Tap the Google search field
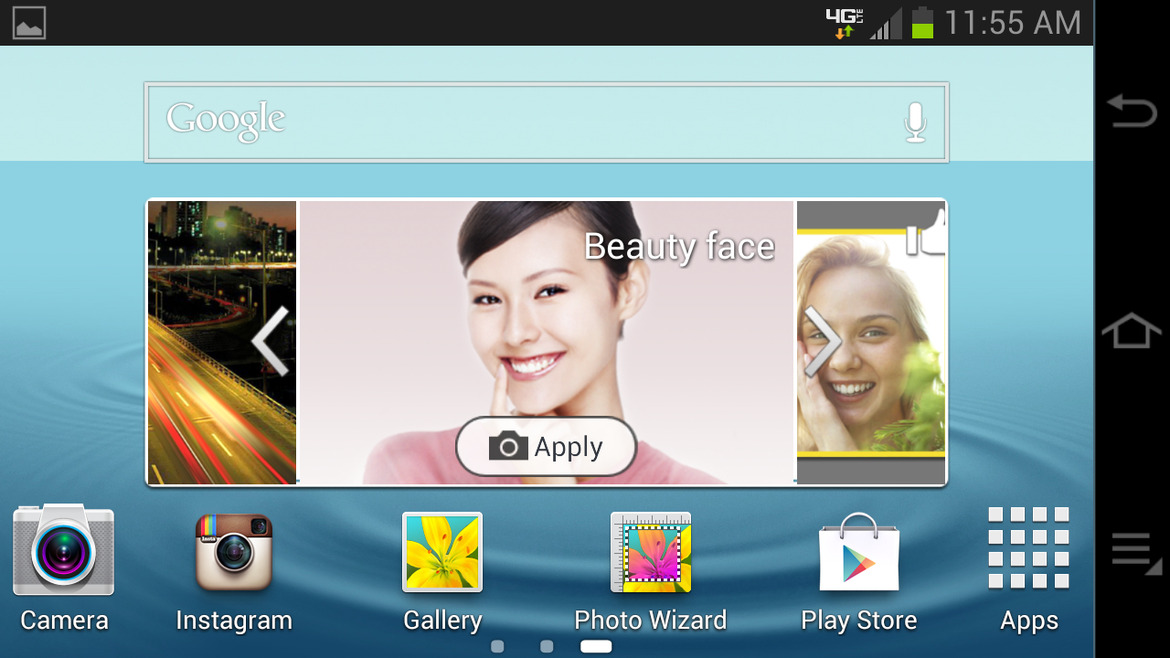Viewport: 1170px width, 658px height. pos(520,122)
